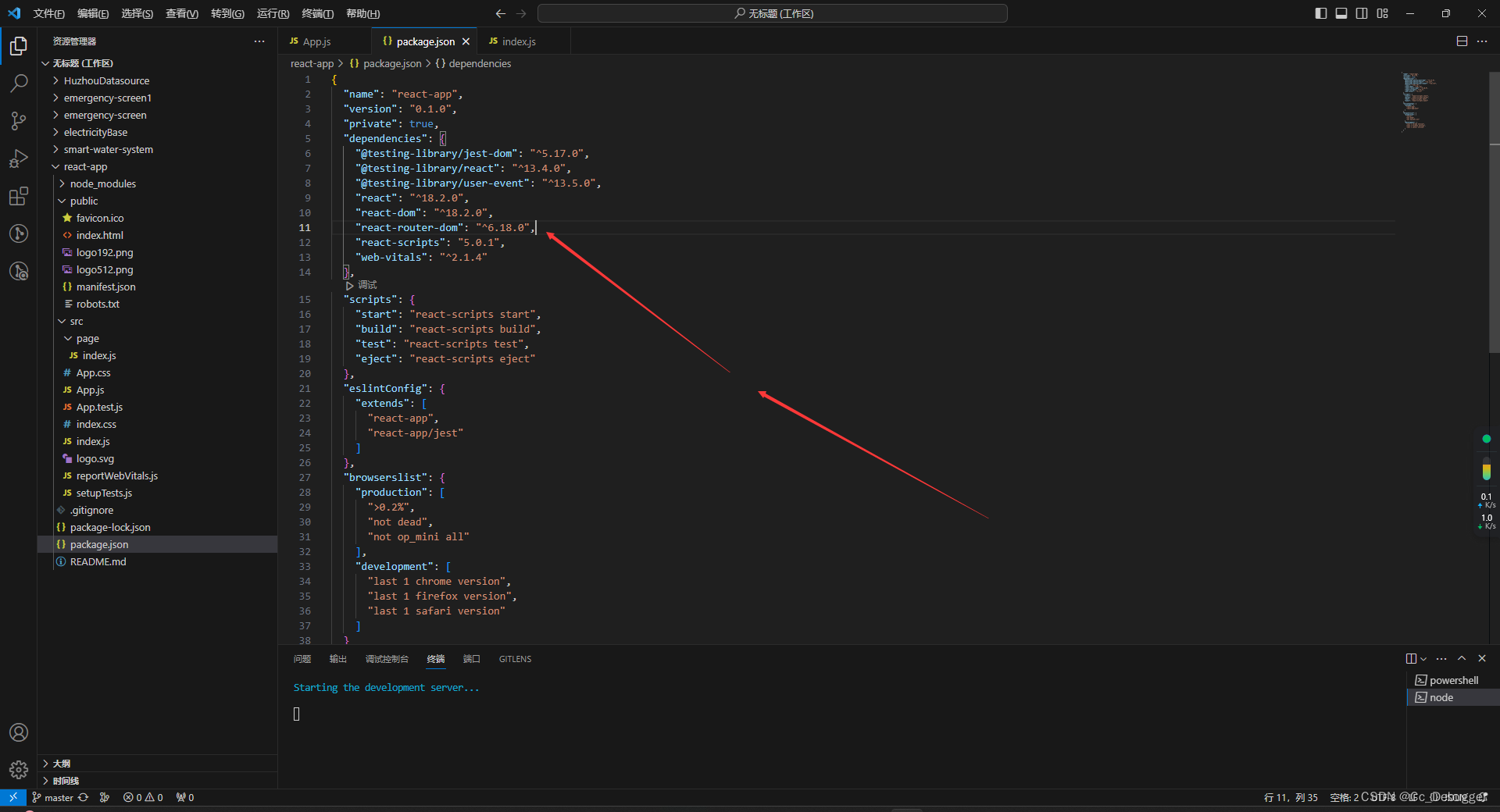Open the Manage gear icon

click(x=19, y=770)
